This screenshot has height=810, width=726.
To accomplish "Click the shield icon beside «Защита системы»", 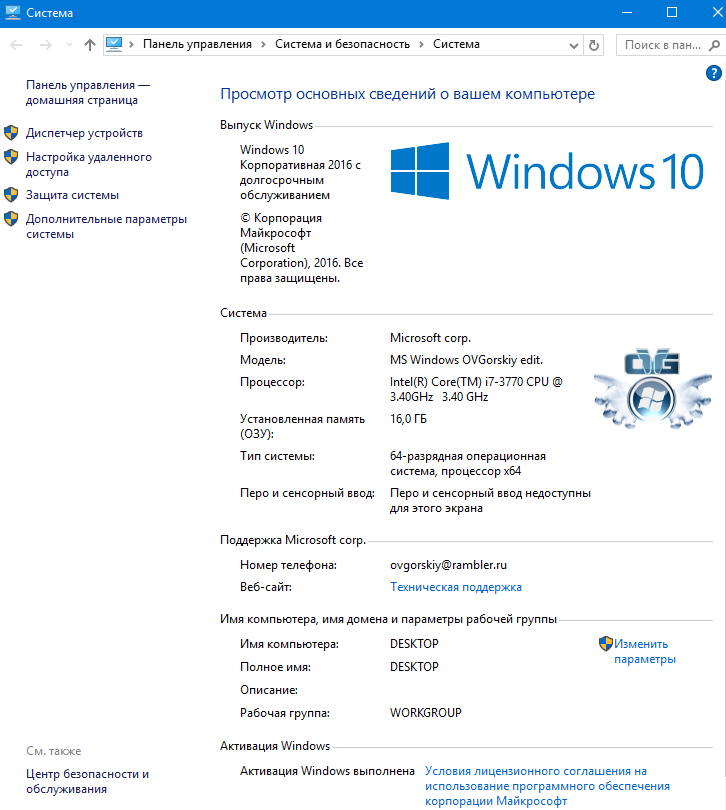I will tap(11, 195).
